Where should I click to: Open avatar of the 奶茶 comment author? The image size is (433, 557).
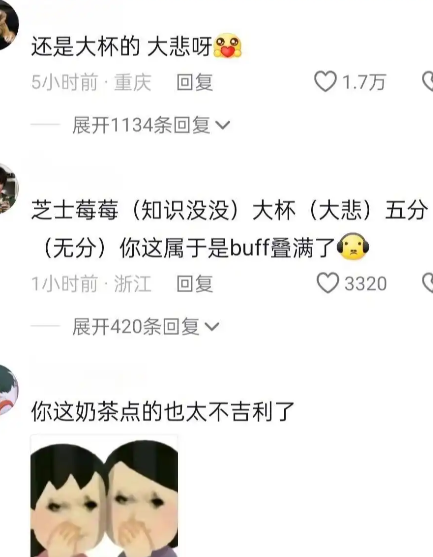pos(8,390)
